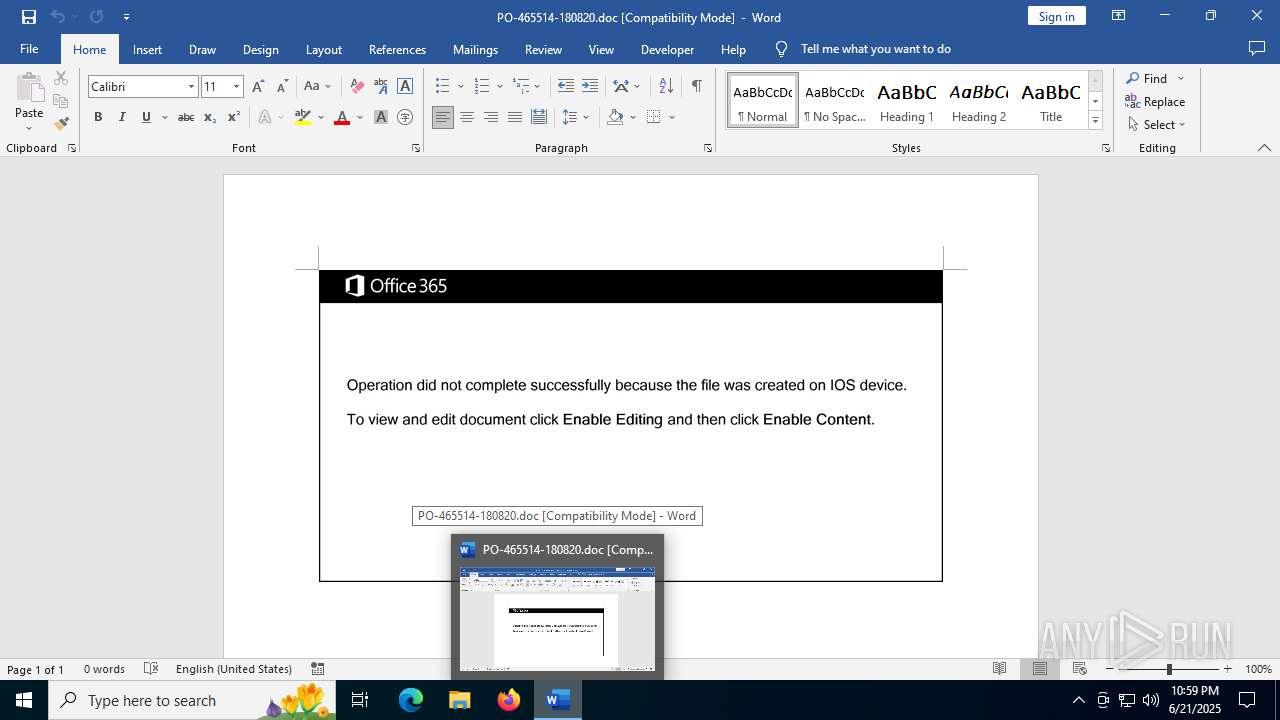The width and height of the screenshot is (1280, 720).
Task: Cut selection with the scissors icon
Action: click(x=61, y=78)
